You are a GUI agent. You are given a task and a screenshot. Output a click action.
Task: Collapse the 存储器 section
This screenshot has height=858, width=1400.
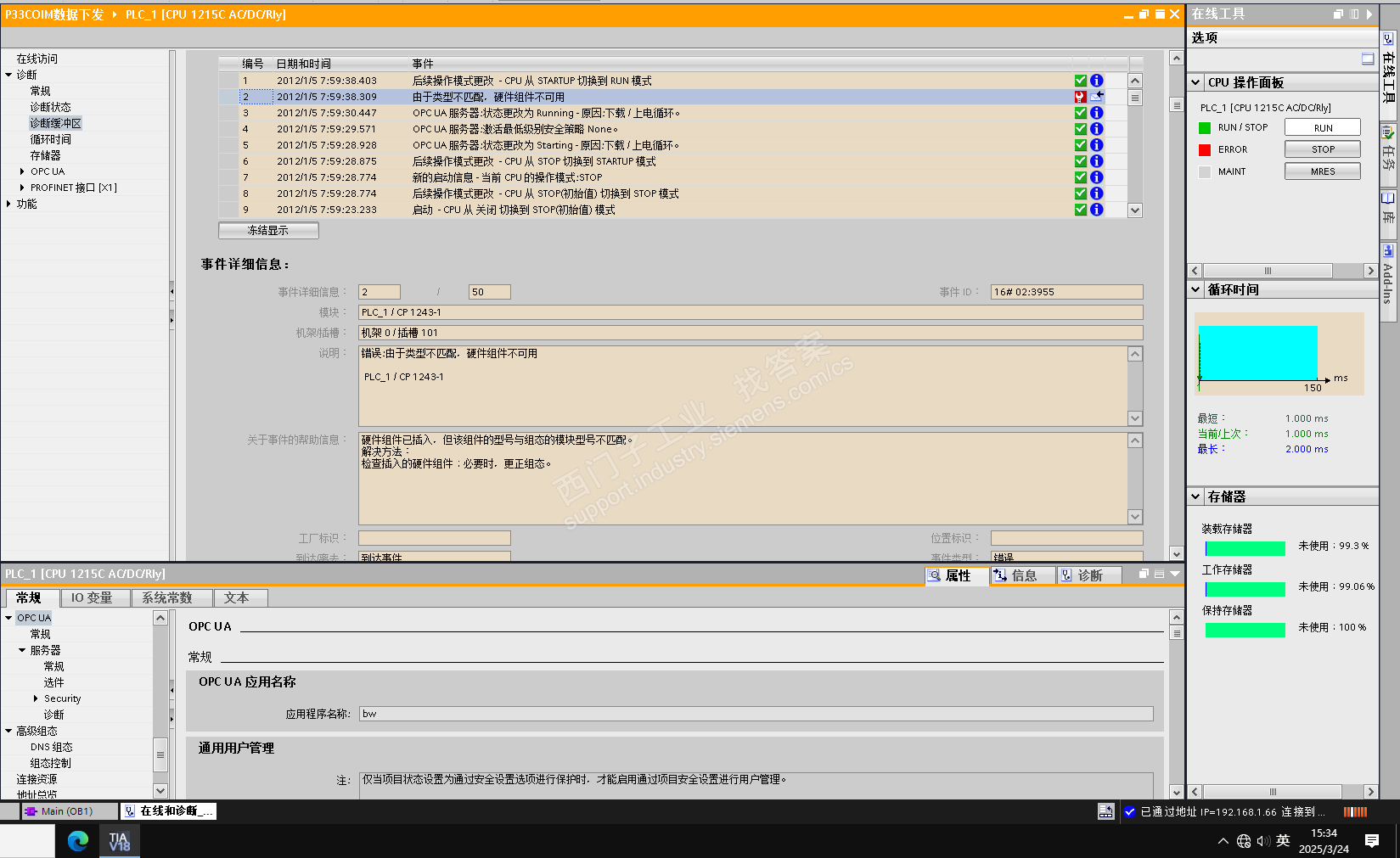click(1196, 496)
